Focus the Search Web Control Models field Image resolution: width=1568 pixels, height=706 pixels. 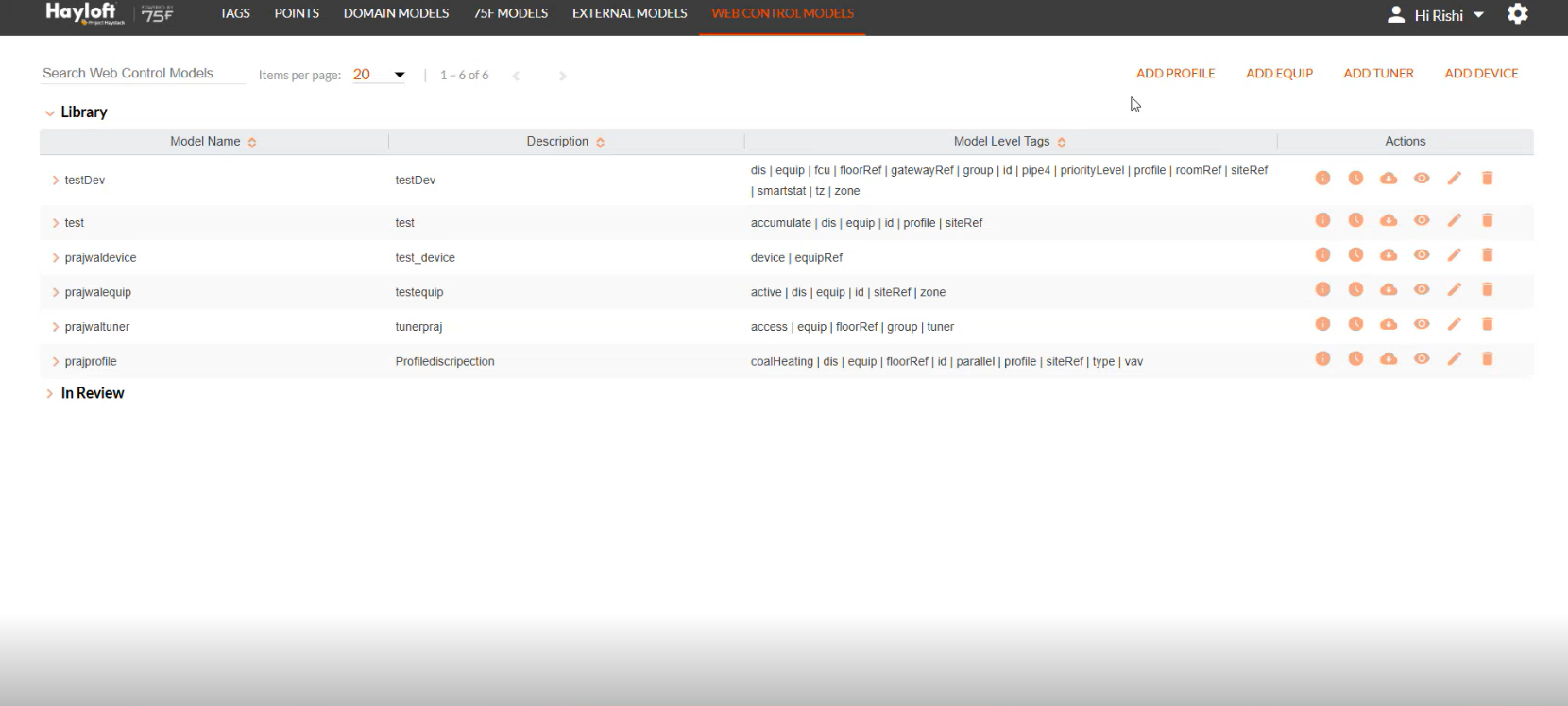[142, 73]
